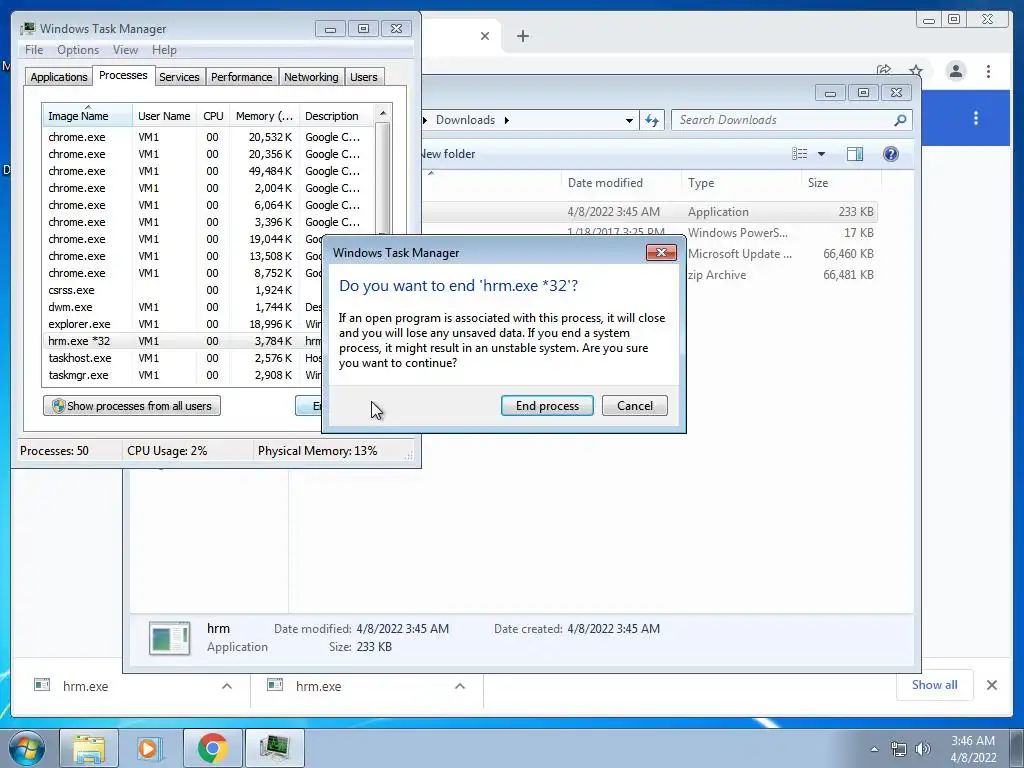Select the chrome.exe row using 49,484 K
Viewport: 1024px width, 768px height.
click(x=209, y=171)
